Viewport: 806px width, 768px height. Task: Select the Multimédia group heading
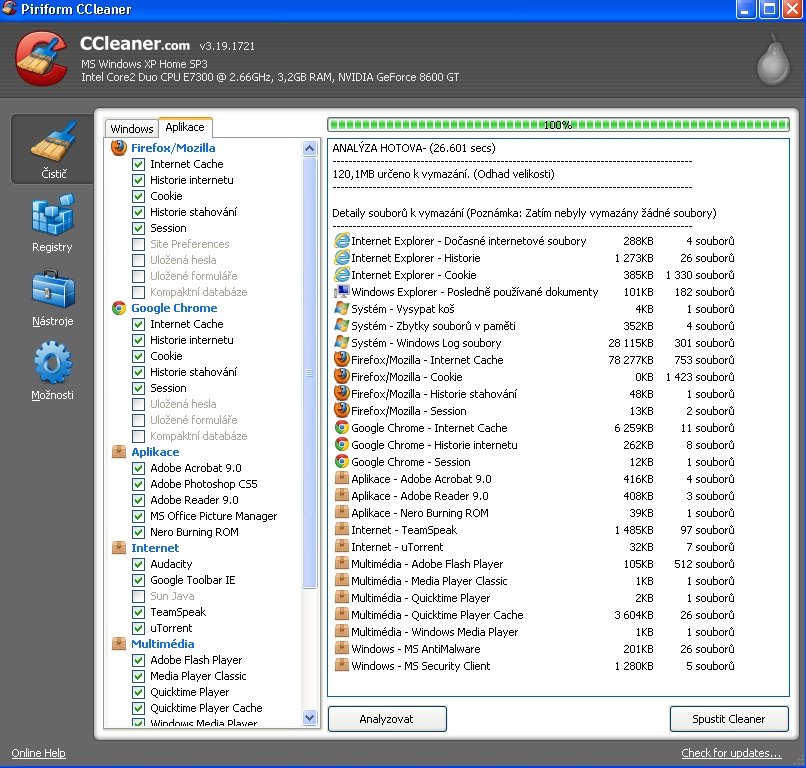(162, 644)
